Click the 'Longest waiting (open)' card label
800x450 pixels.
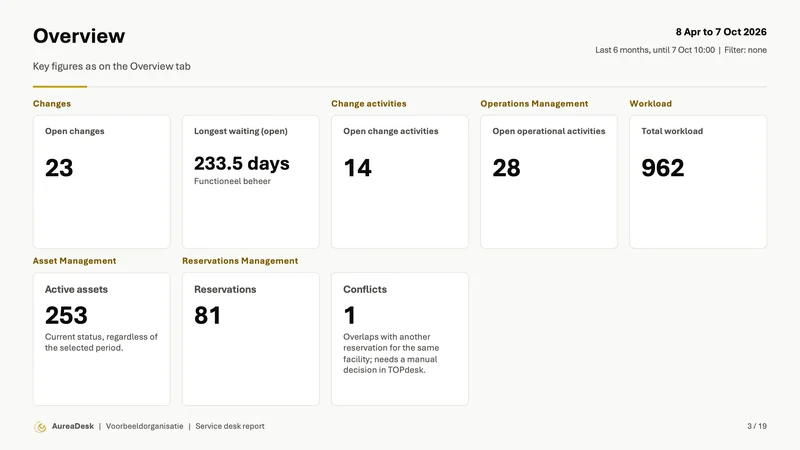[x=241, y=131]
